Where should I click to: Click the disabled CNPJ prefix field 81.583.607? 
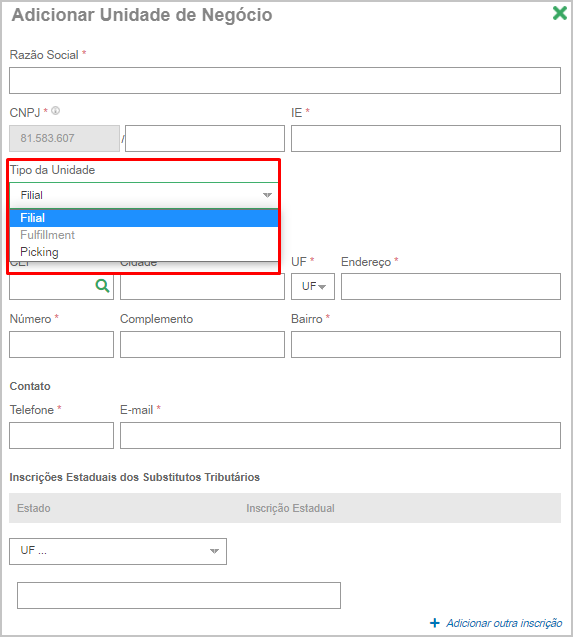[x=64, y=139]
